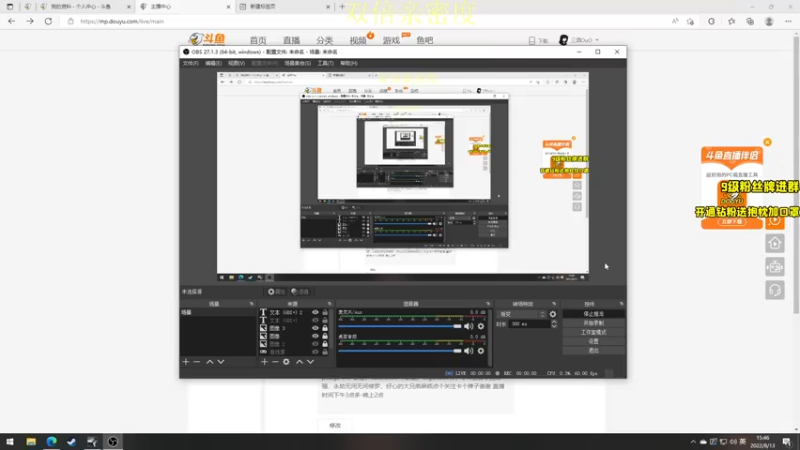Toggle visibility of Text (GDI+) source
The width and height of the screenshot is (800, 450).
(315, 320)
